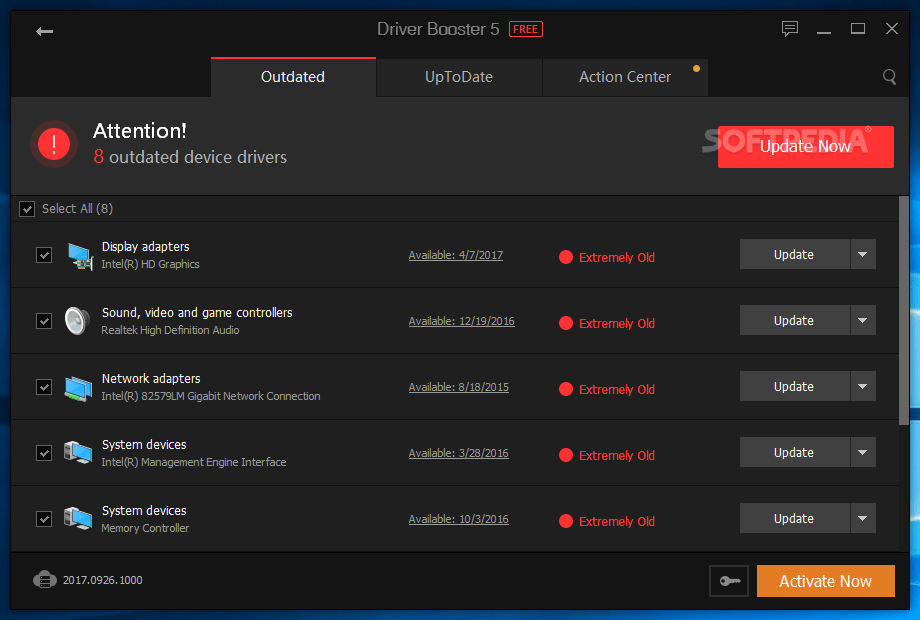Click the database version cloud icon

43,580
